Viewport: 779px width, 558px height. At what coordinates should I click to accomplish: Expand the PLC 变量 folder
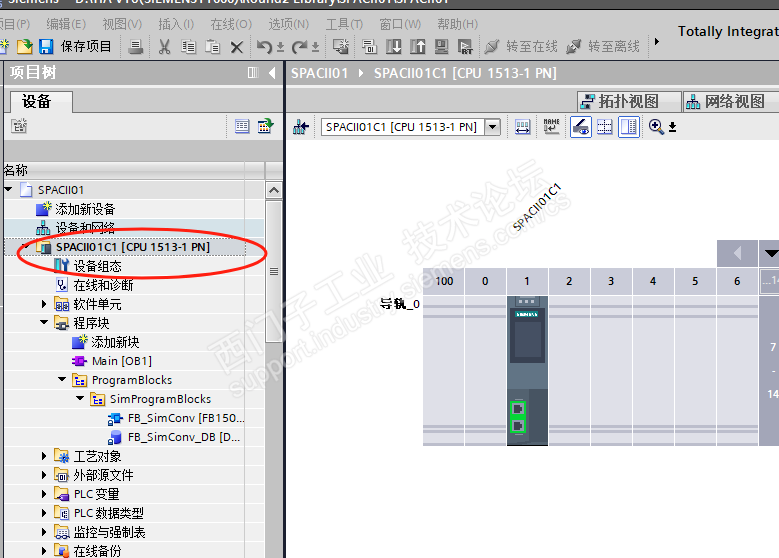click(x=44, y=494)
